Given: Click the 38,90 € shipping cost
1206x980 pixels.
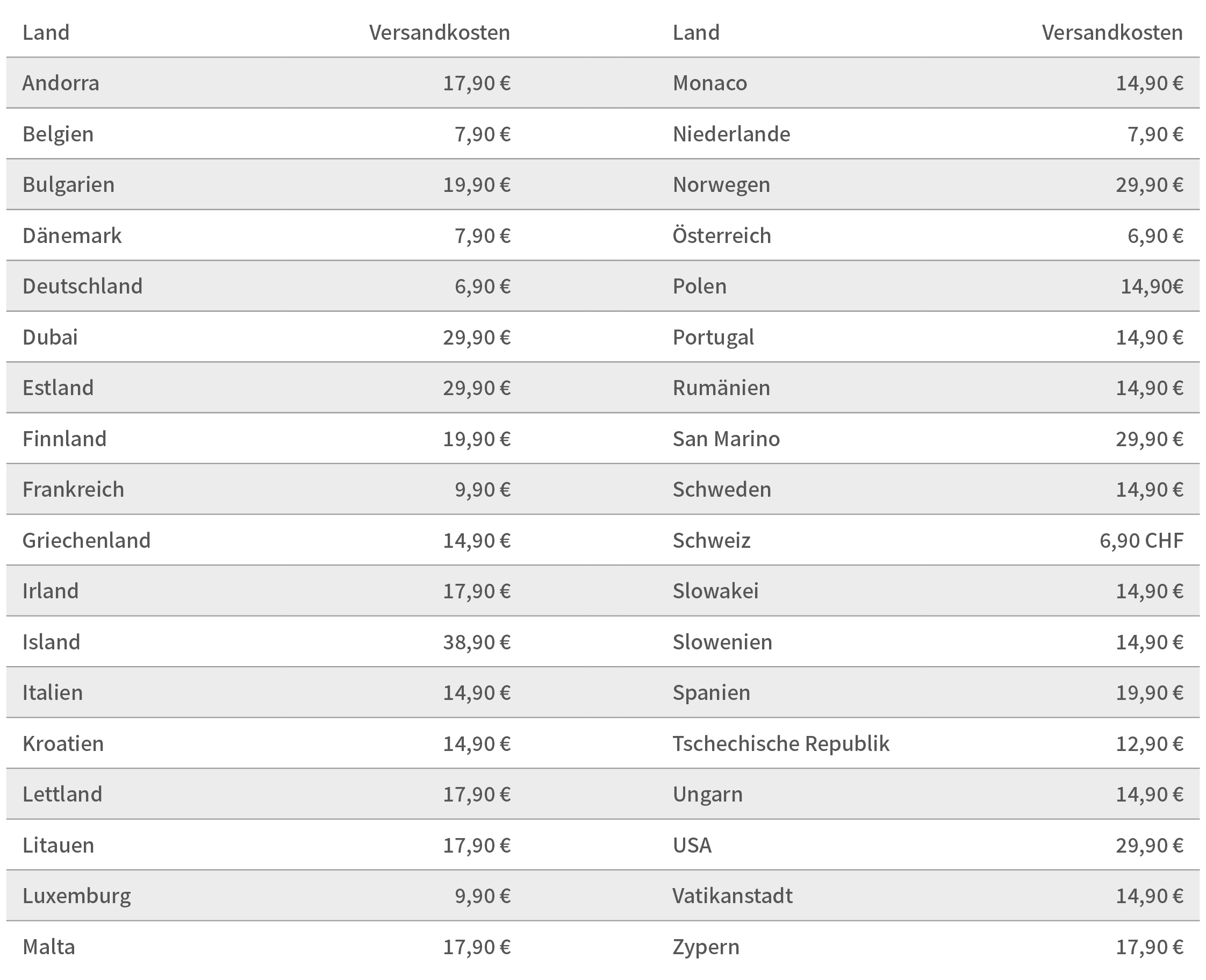Looking at the screenshot, I should click(x=477, y=642).
